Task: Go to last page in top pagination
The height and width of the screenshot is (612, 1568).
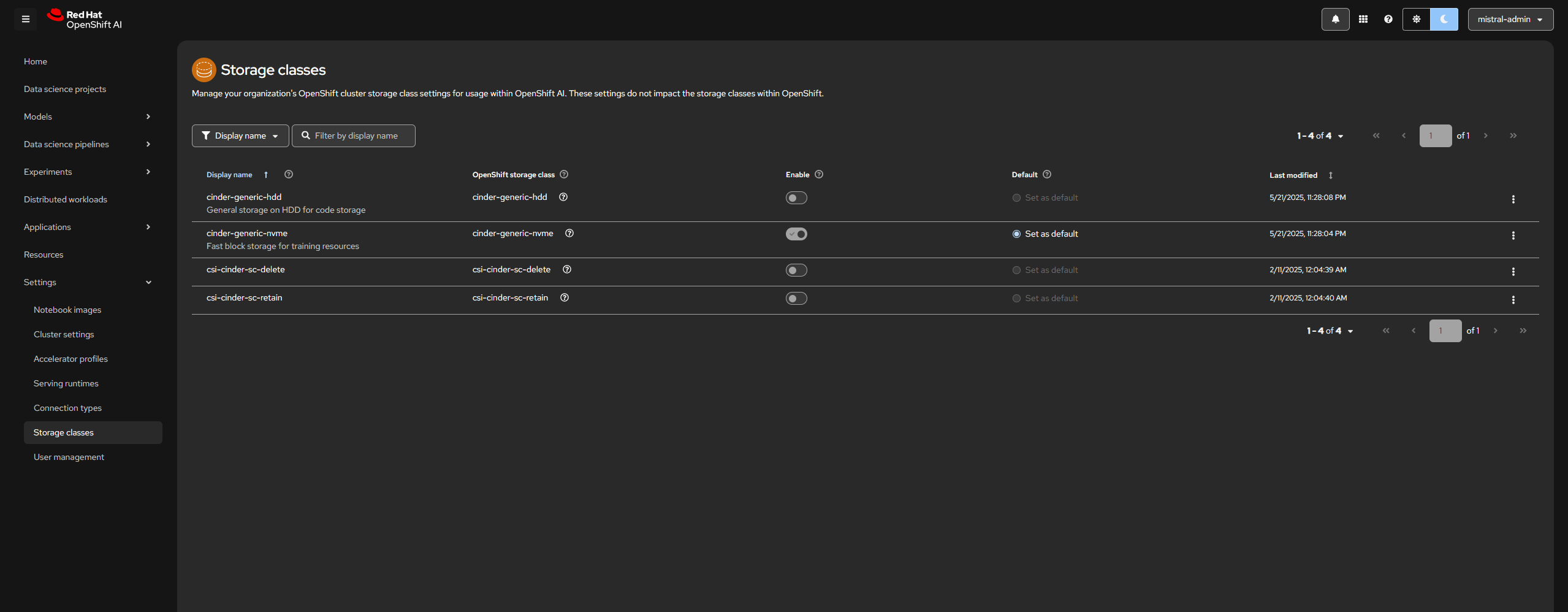Action: pyautogui.click(x=1513, y=136)
